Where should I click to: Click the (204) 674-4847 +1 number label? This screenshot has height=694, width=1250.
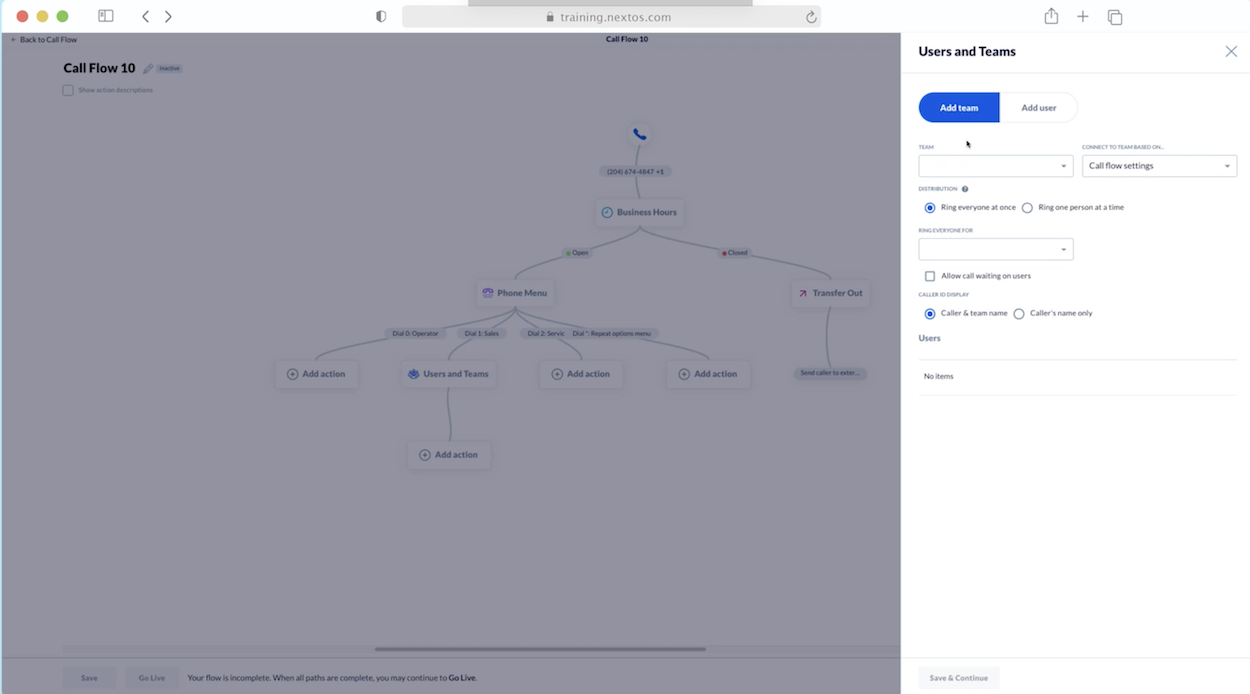coord(635,171)
